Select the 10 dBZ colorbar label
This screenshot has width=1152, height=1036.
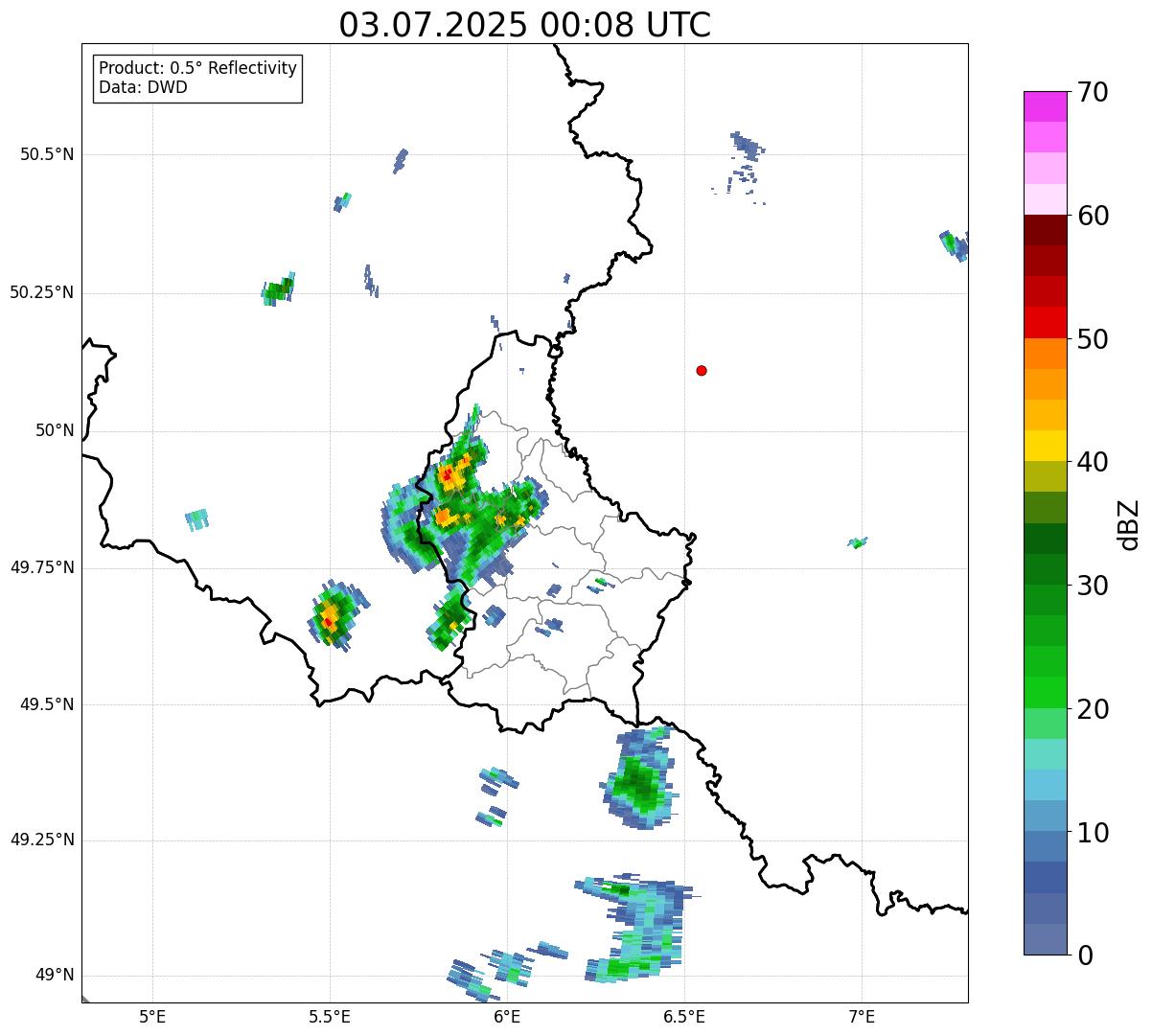coord(1092,832)
